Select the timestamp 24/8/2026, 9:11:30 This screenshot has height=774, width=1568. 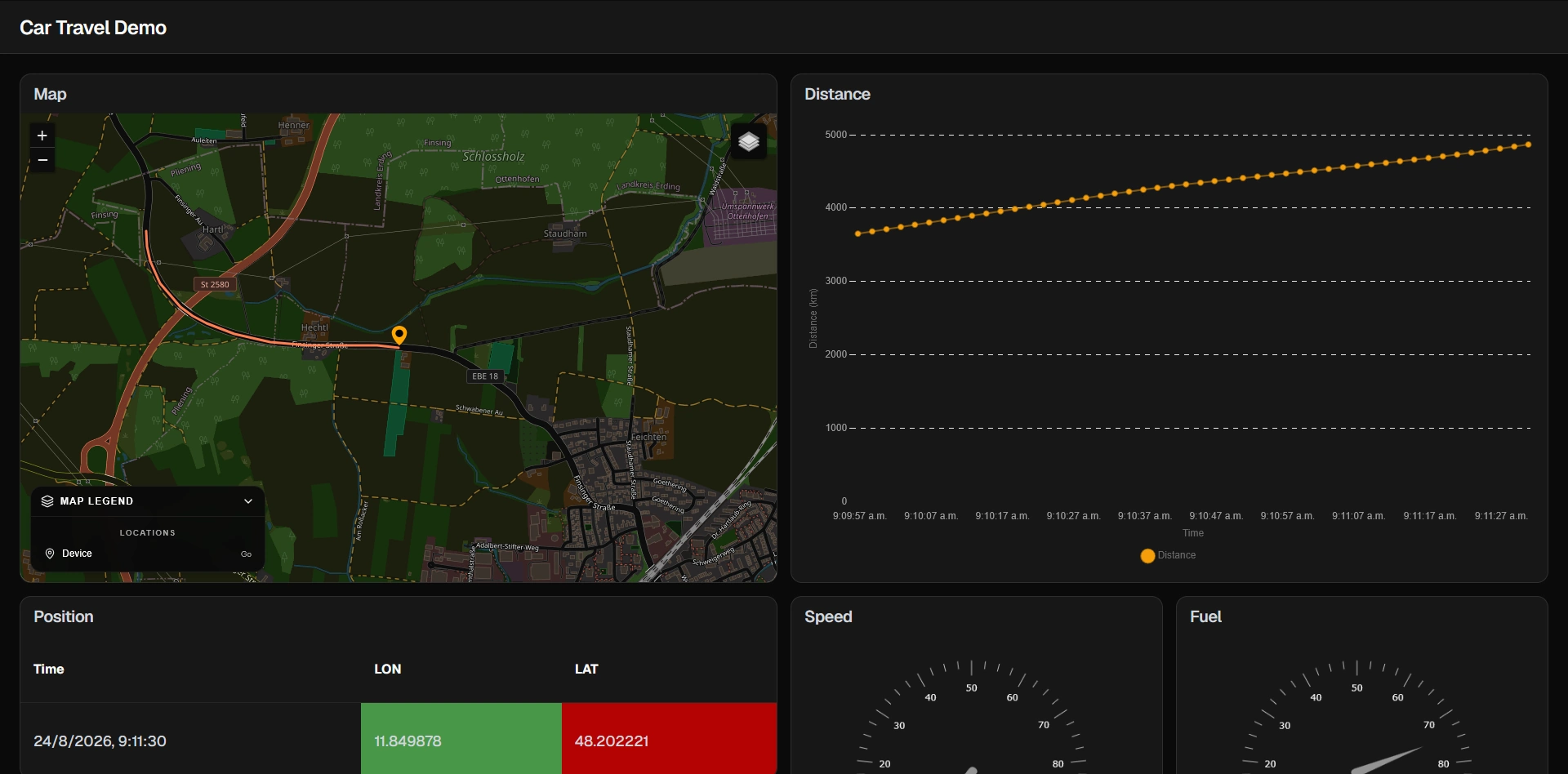click(x=100, y=741)
